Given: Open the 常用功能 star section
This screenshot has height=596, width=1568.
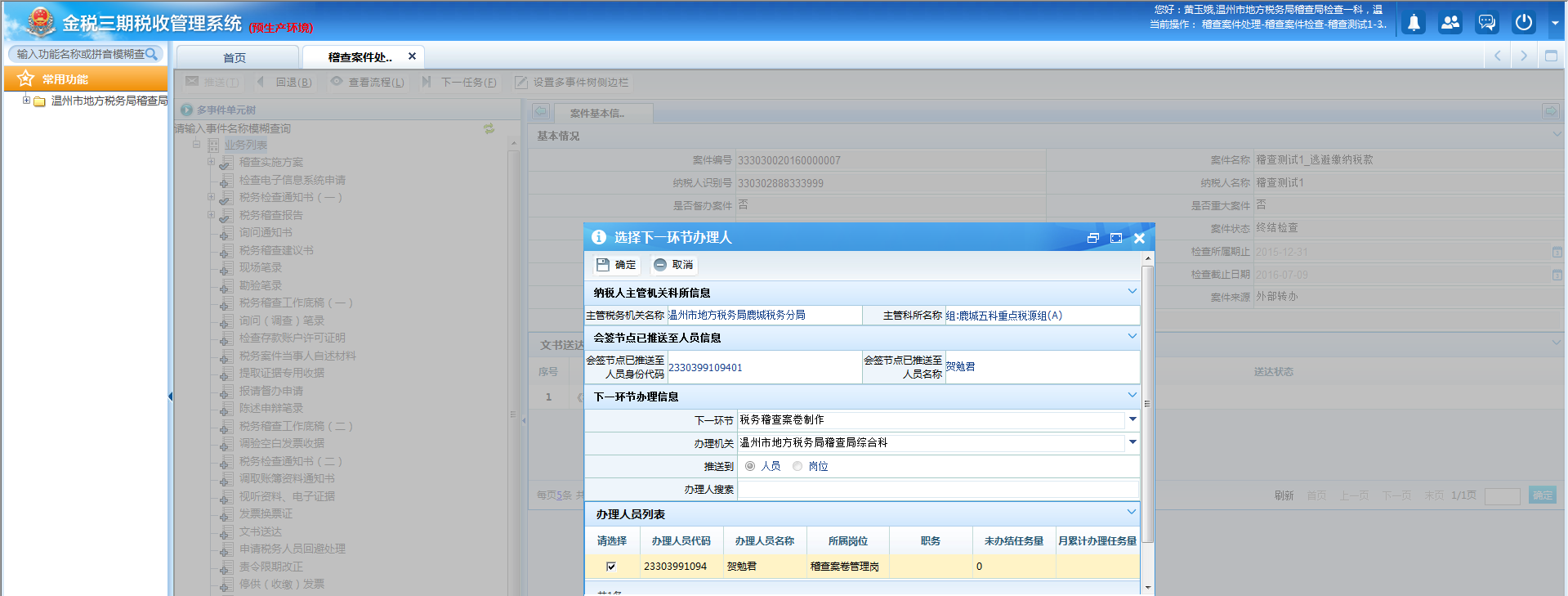Looking at the screenshot, I should [86, 79].
